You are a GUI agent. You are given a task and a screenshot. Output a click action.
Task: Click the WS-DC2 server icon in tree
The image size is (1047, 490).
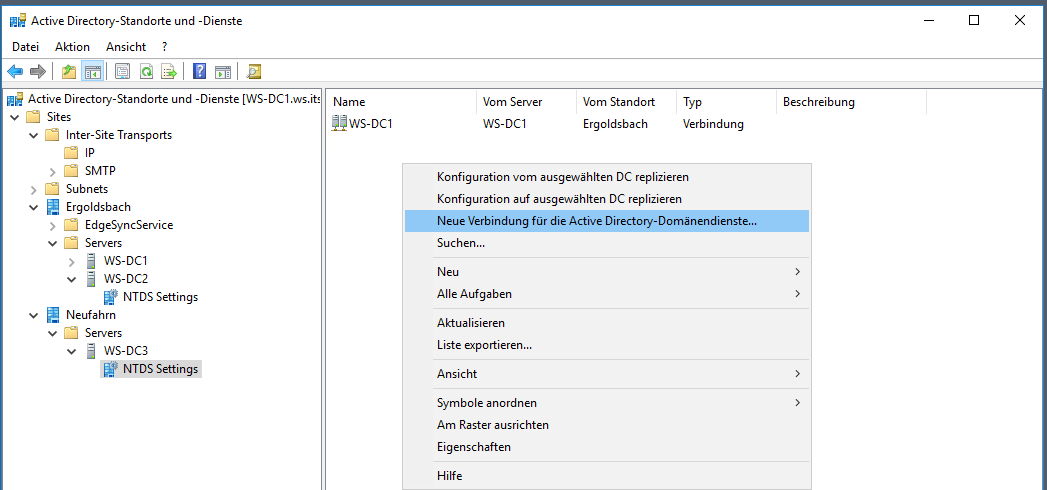pyautogui.click(x=91, y=278)
